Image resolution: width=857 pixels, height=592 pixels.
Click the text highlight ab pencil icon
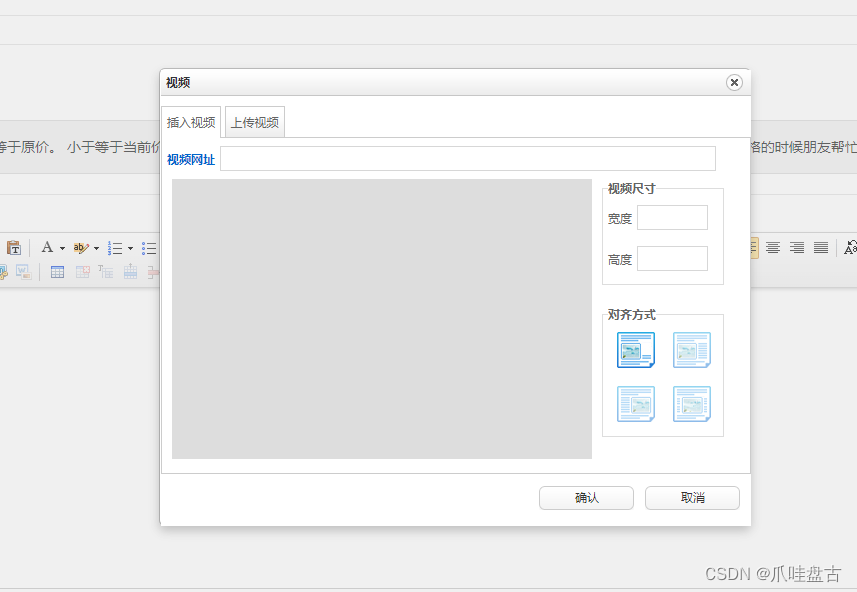click(x=81, y=248)
